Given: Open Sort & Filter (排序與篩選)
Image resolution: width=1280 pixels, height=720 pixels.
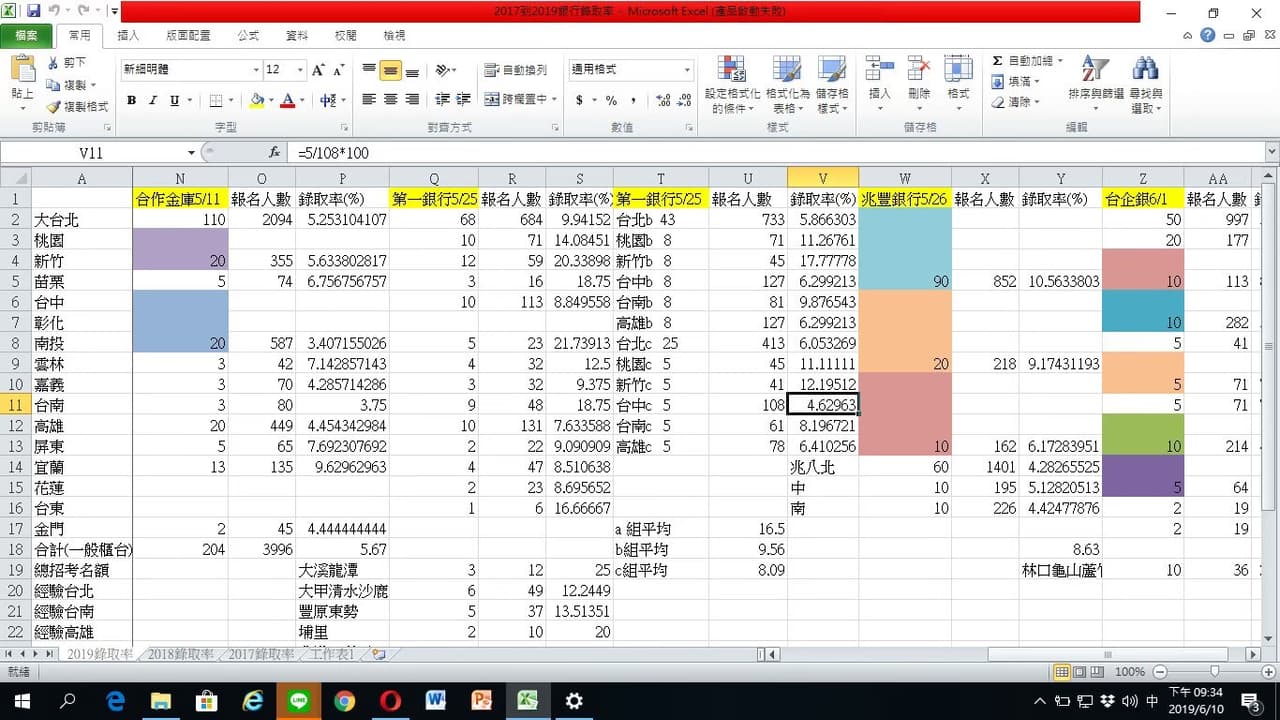Looking at the screenshot, I should (x=1096, y=85).
